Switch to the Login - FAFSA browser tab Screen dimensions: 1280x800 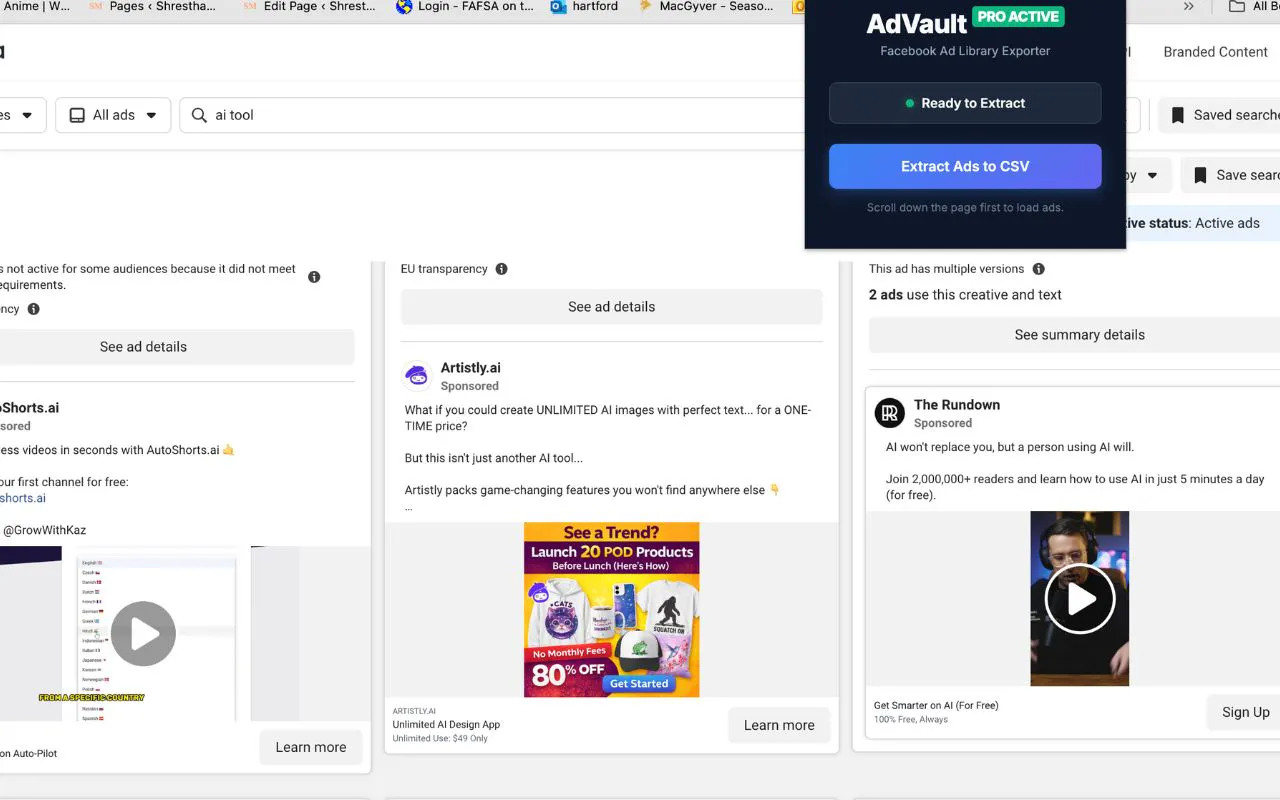point(465,7)
